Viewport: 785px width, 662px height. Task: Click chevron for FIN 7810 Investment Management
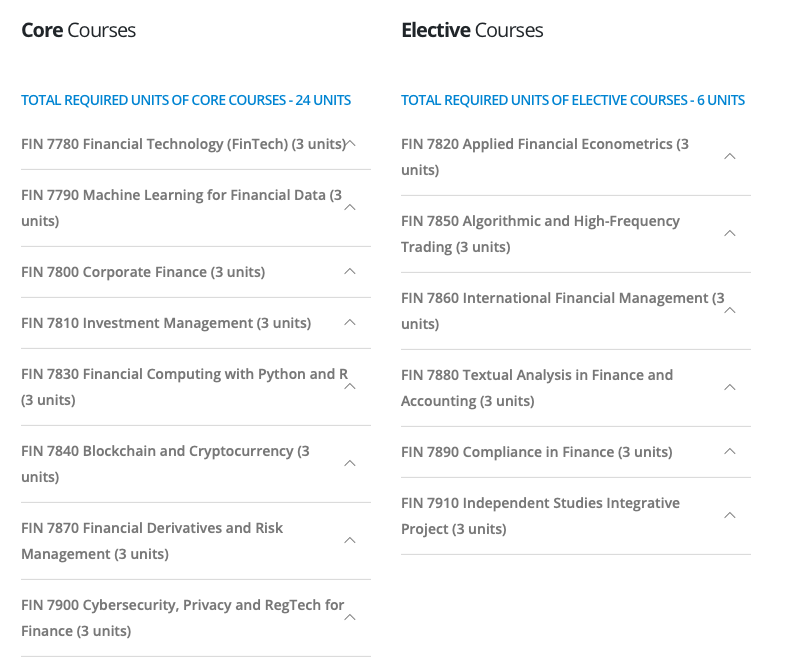tap(350, 323)
